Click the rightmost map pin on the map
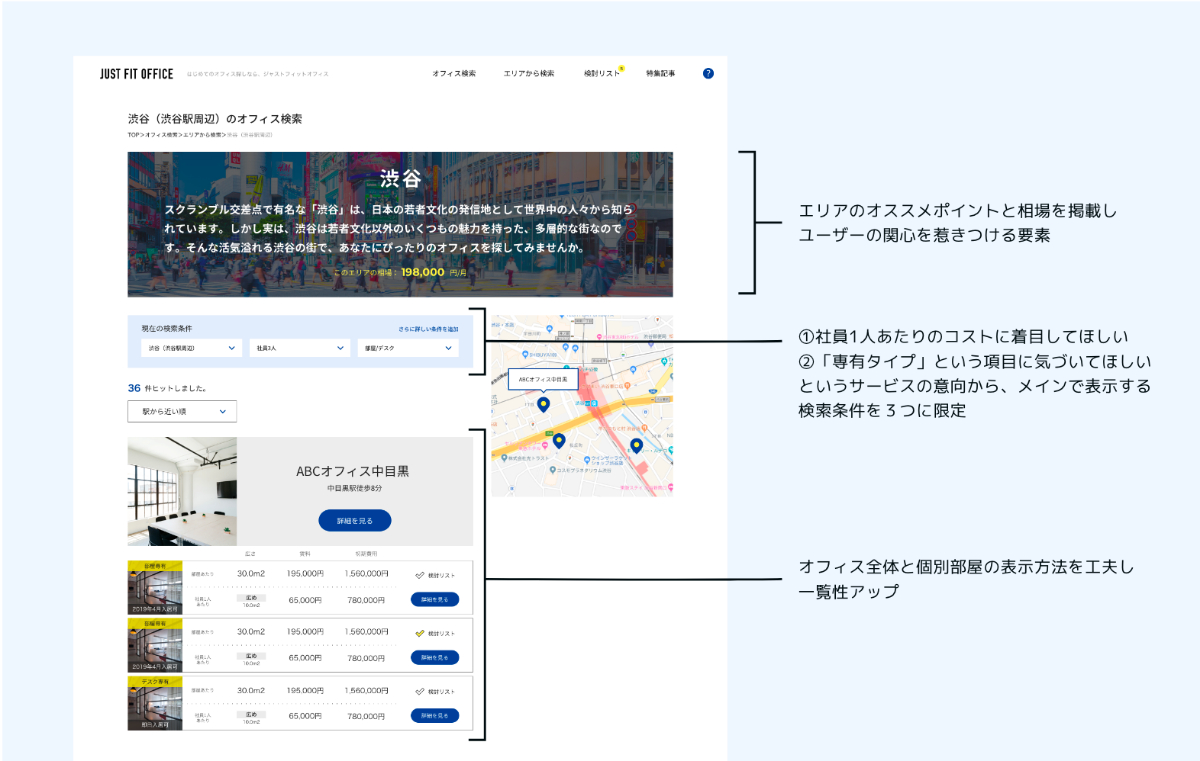 coord(636,445)
